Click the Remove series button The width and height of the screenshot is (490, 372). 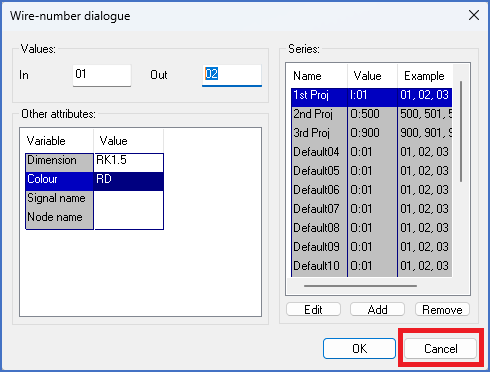442,309
